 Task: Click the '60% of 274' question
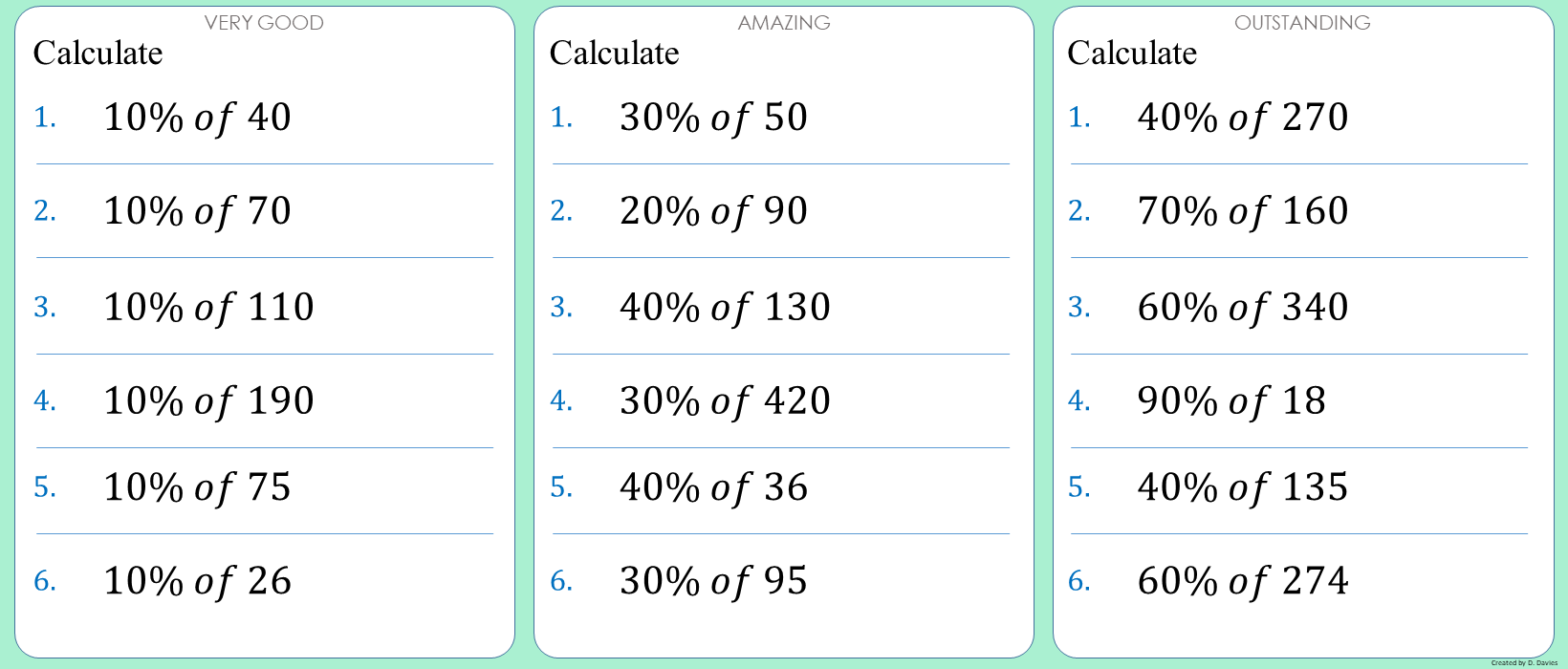pyautogui.click(x=1243, y=581)
